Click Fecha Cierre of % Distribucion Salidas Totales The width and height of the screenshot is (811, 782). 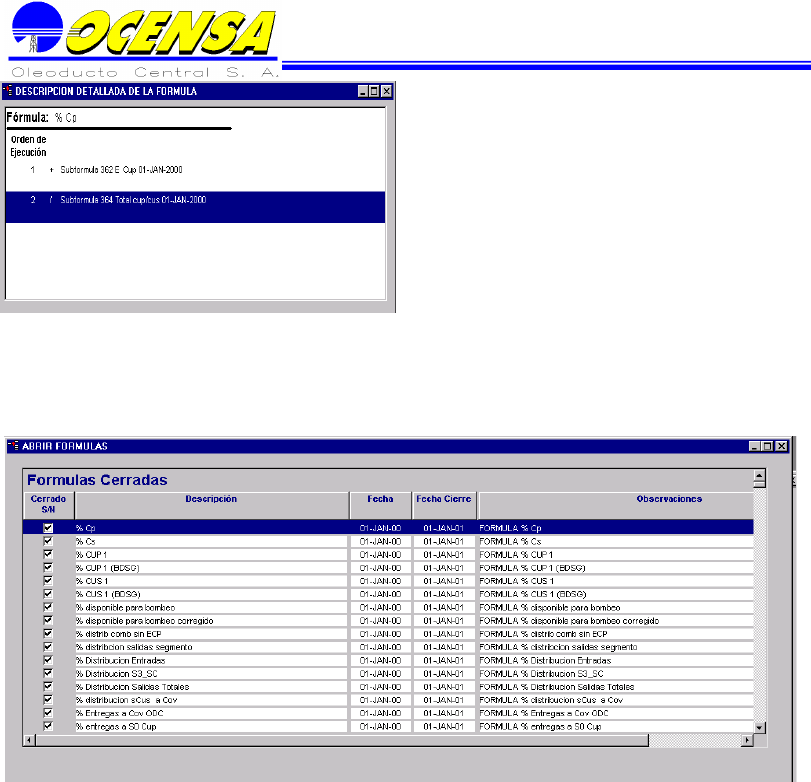(444, 686)
